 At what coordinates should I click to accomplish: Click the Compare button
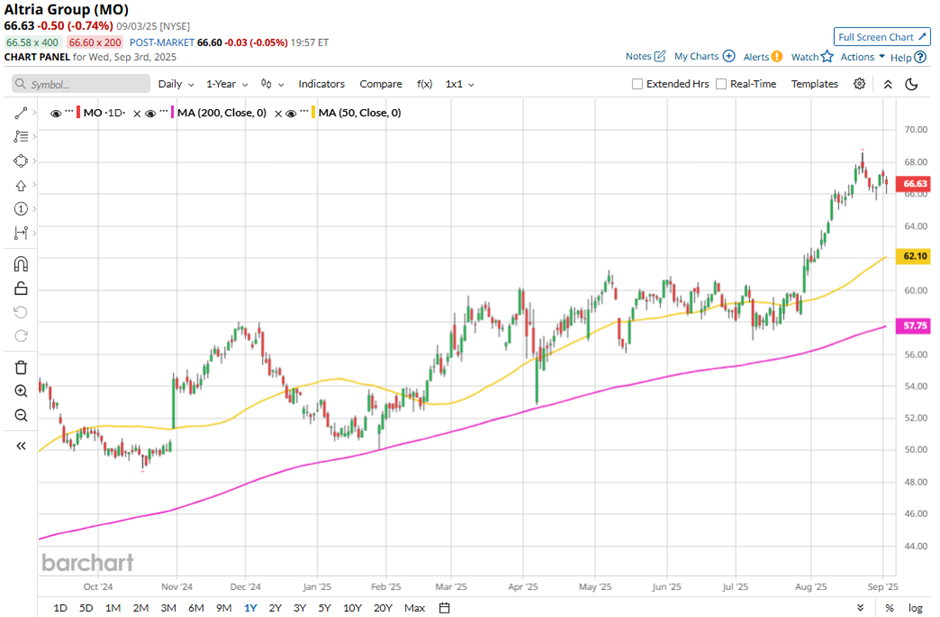pyautogui.click(x=381, y=84)
